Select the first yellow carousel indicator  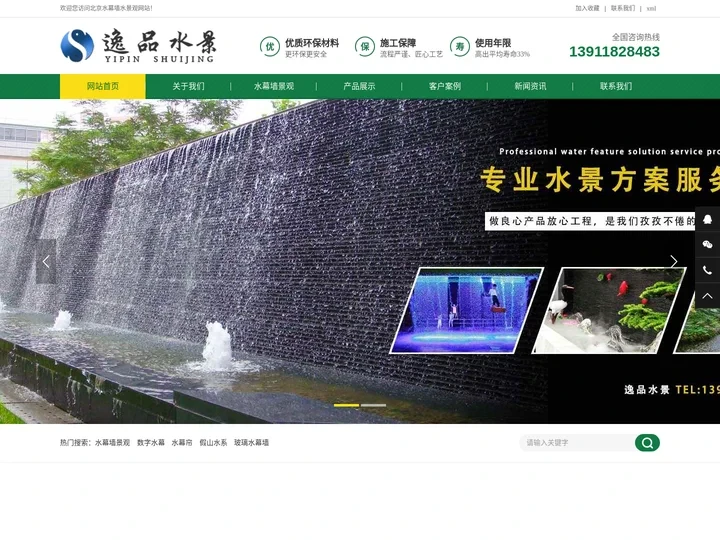(346, 405)
